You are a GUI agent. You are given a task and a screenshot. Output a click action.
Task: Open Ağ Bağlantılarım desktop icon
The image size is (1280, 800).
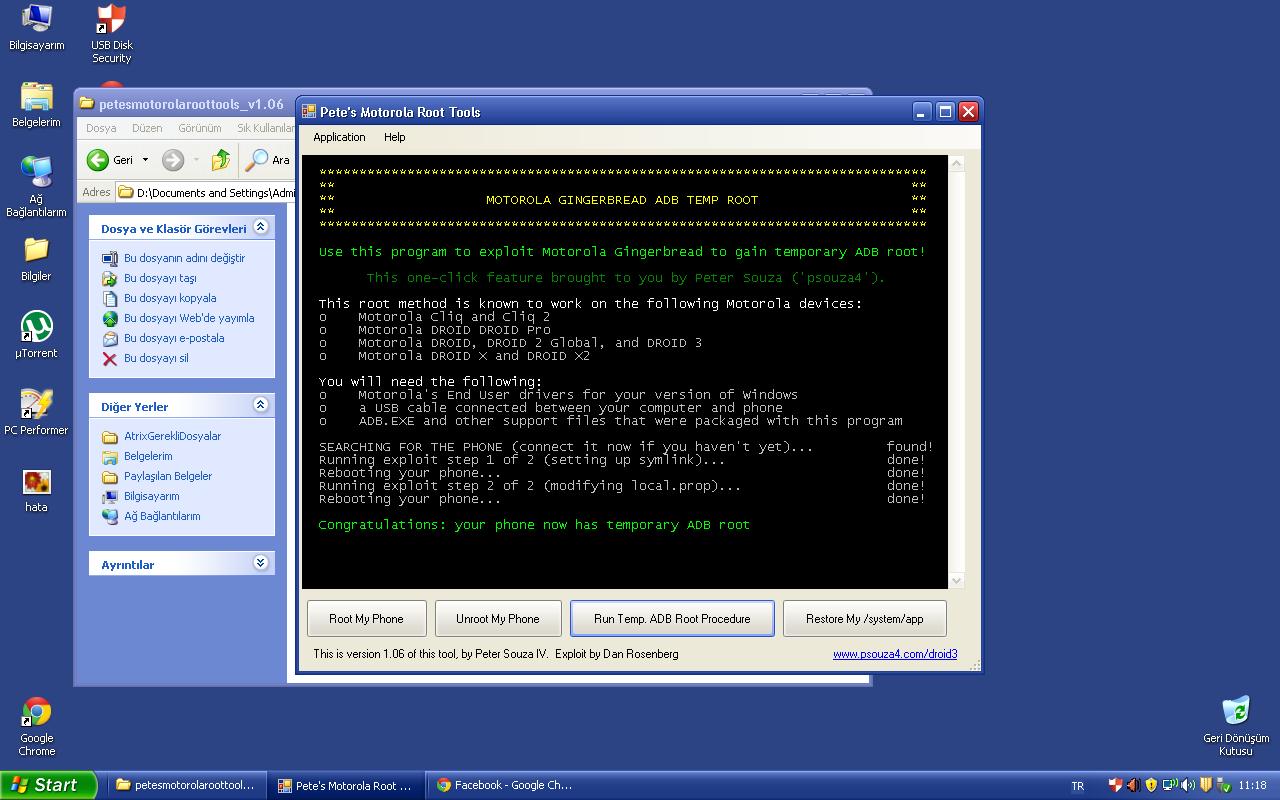[36, 187]
